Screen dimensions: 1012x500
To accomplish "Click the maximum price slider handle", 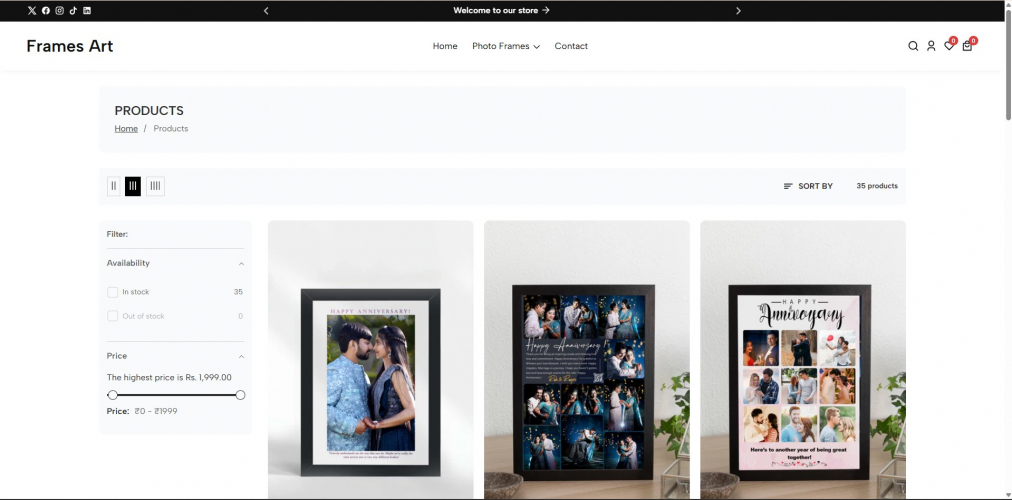I will [x=240, y=395].
